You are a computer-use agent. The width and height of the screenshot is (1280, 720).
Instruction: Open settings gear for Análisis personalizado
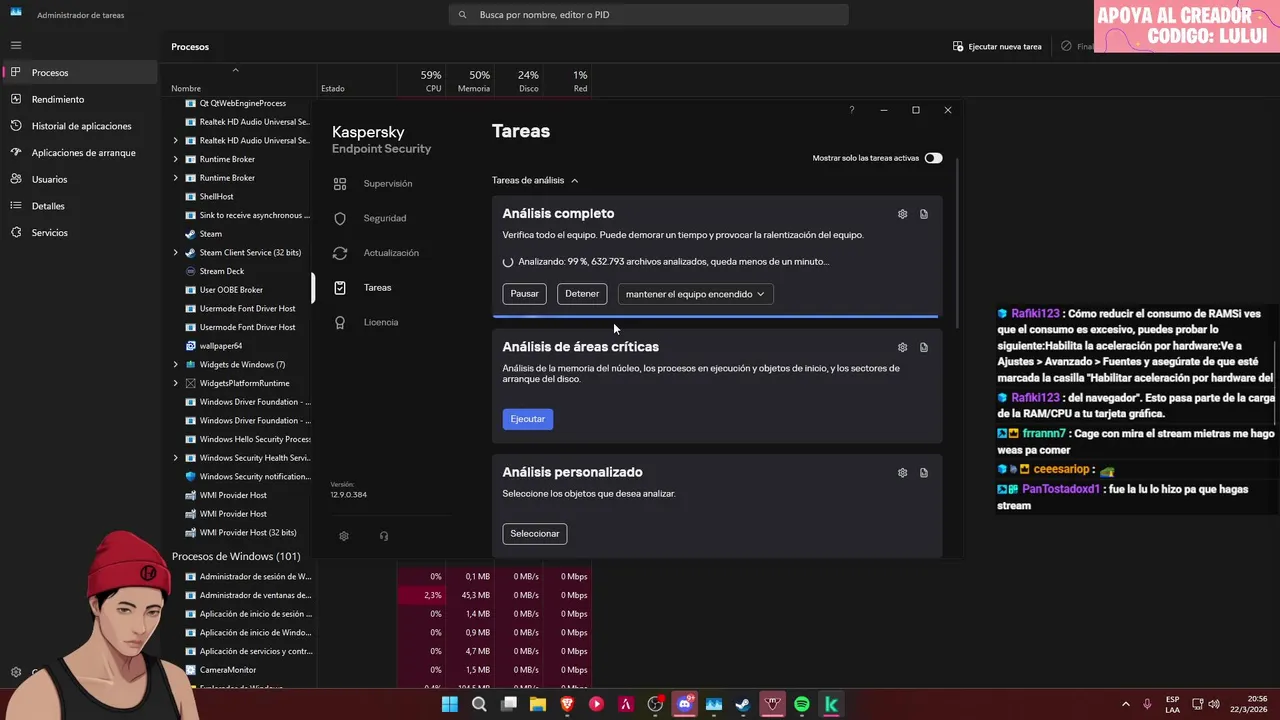(x=902, y=473)
